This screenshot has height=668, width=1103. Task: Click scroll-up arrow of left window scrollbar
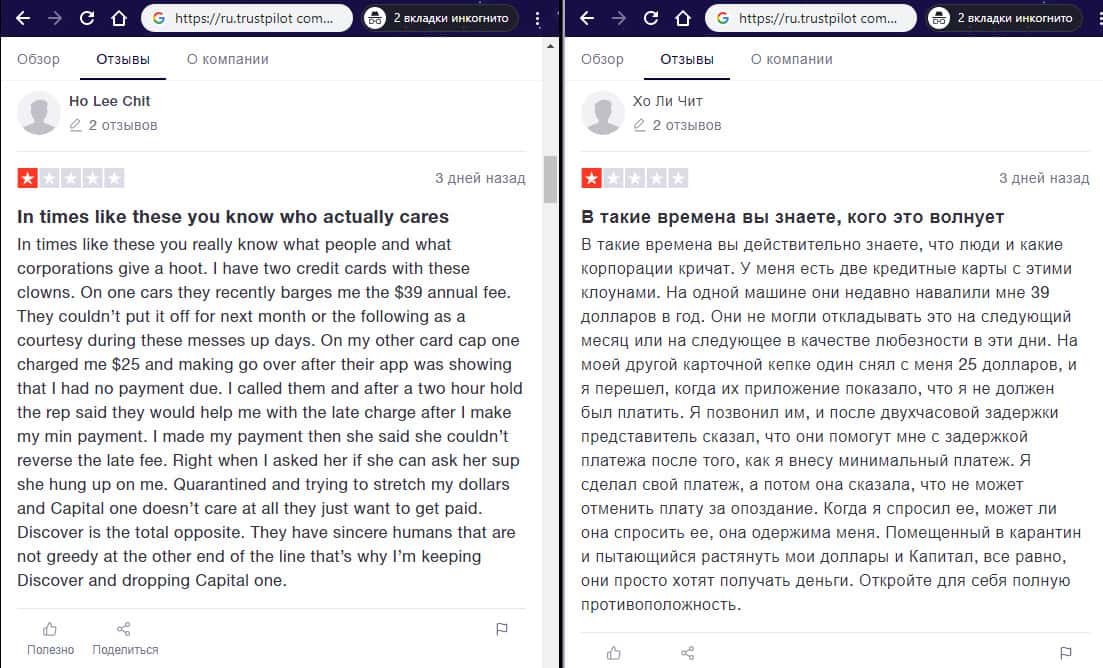pyautogui.click(x=550, y=46)
